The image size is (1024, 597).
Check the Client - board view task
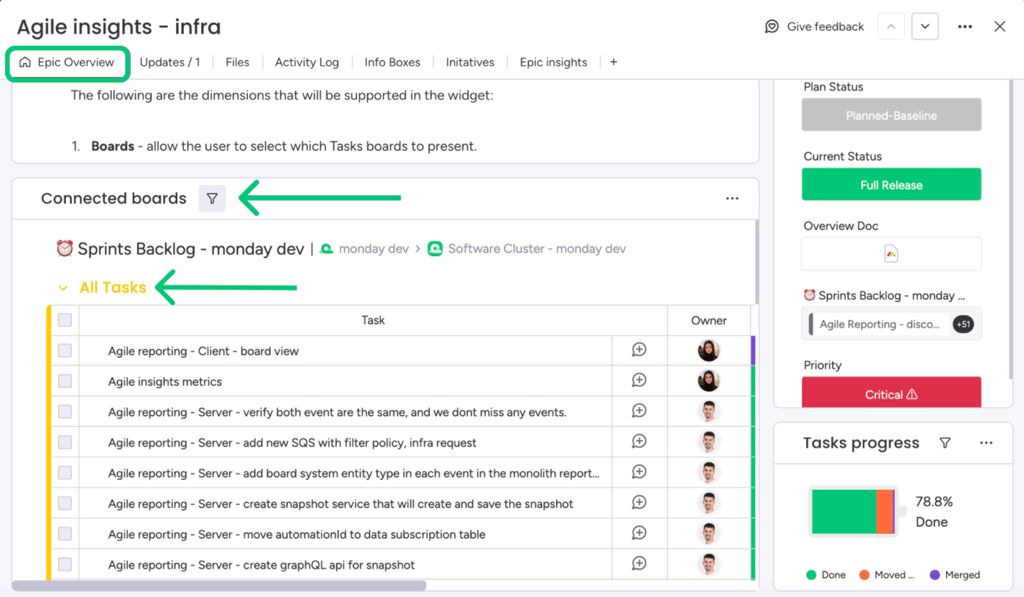tap(65, 351)
